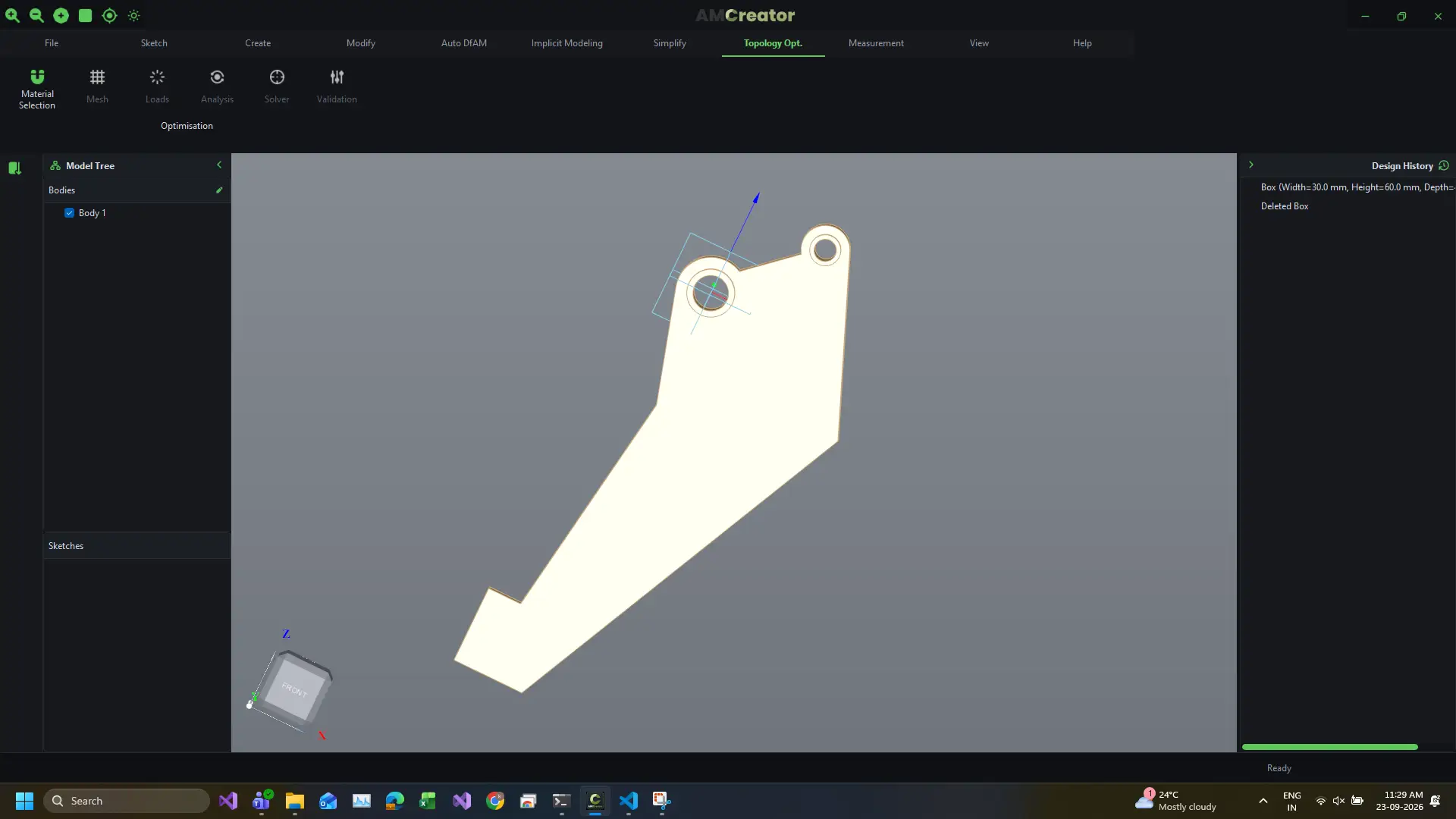This screenshot has width=1456, height=819.
Task: Collapse the Design History panel arrow
Action: pyautogui.click(x=1251, y=165)
